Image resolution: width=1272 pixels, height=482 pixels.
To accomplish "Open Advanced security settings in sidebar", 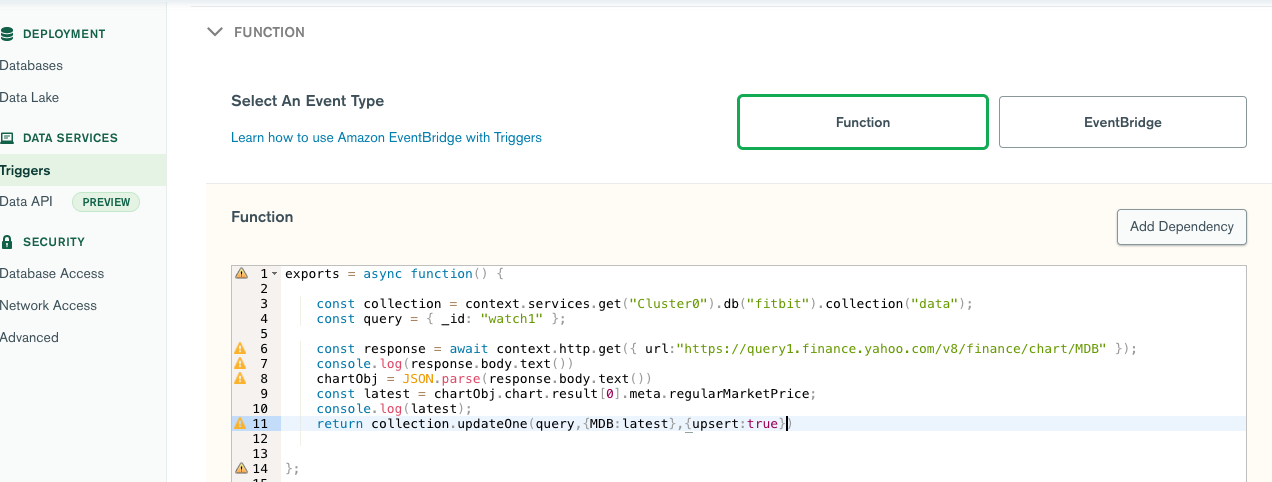I will (x=29, y=338).
